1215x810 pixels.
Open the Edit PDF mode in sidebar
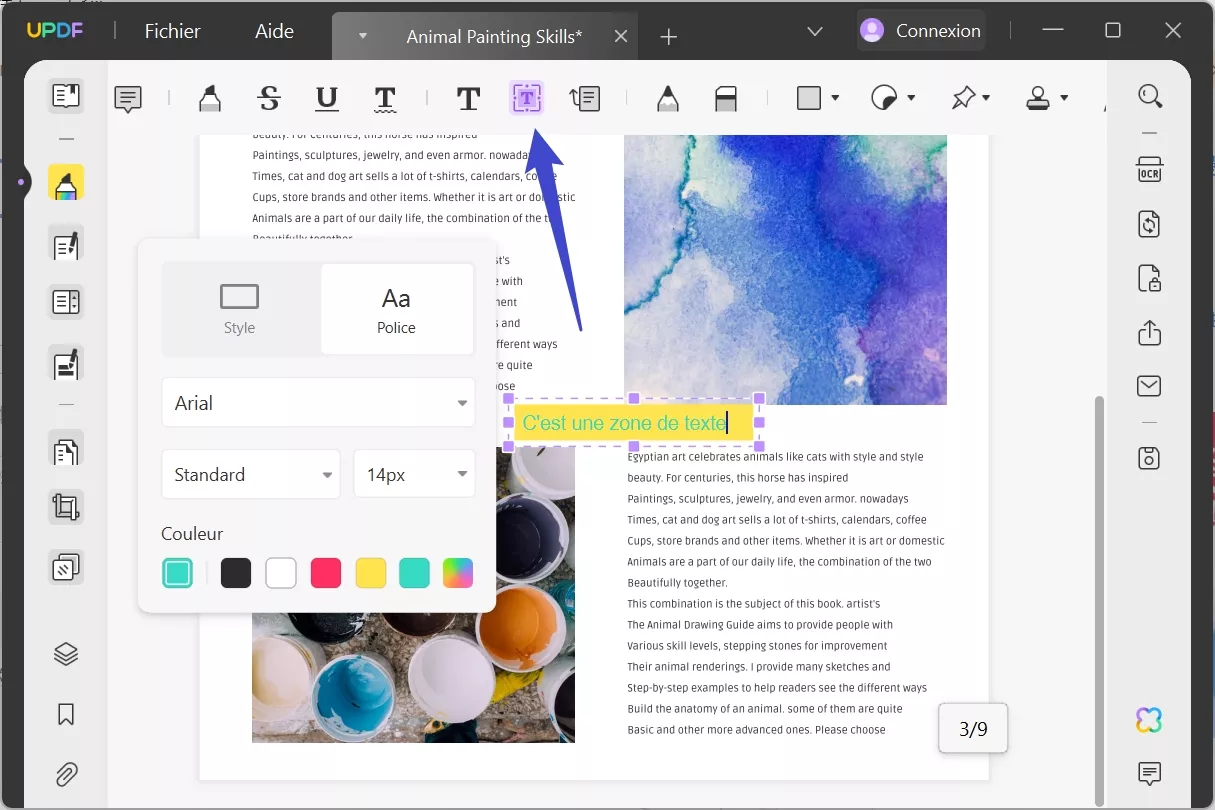[66, 244]
